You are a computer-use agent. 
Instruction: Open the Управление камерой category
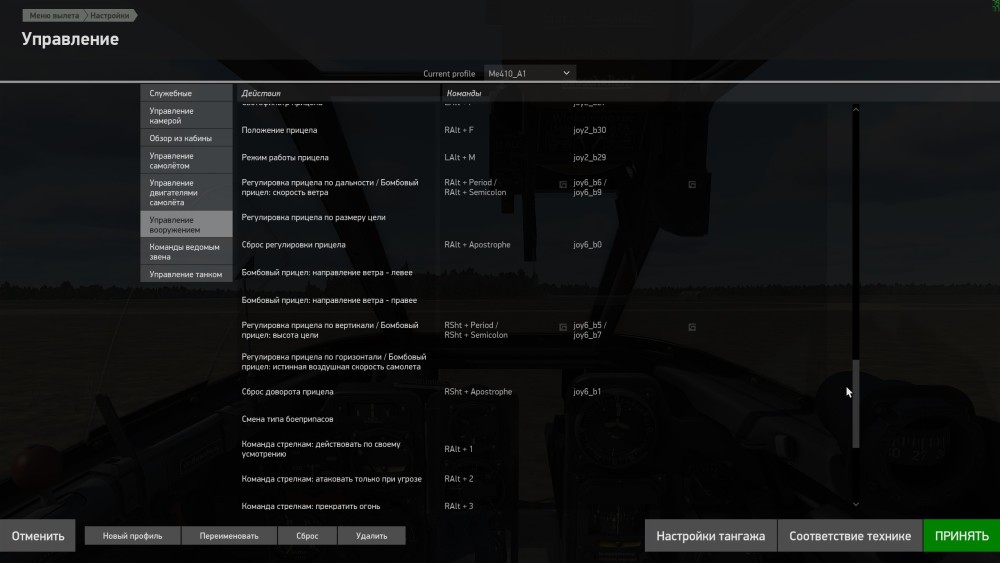[186, 115]
